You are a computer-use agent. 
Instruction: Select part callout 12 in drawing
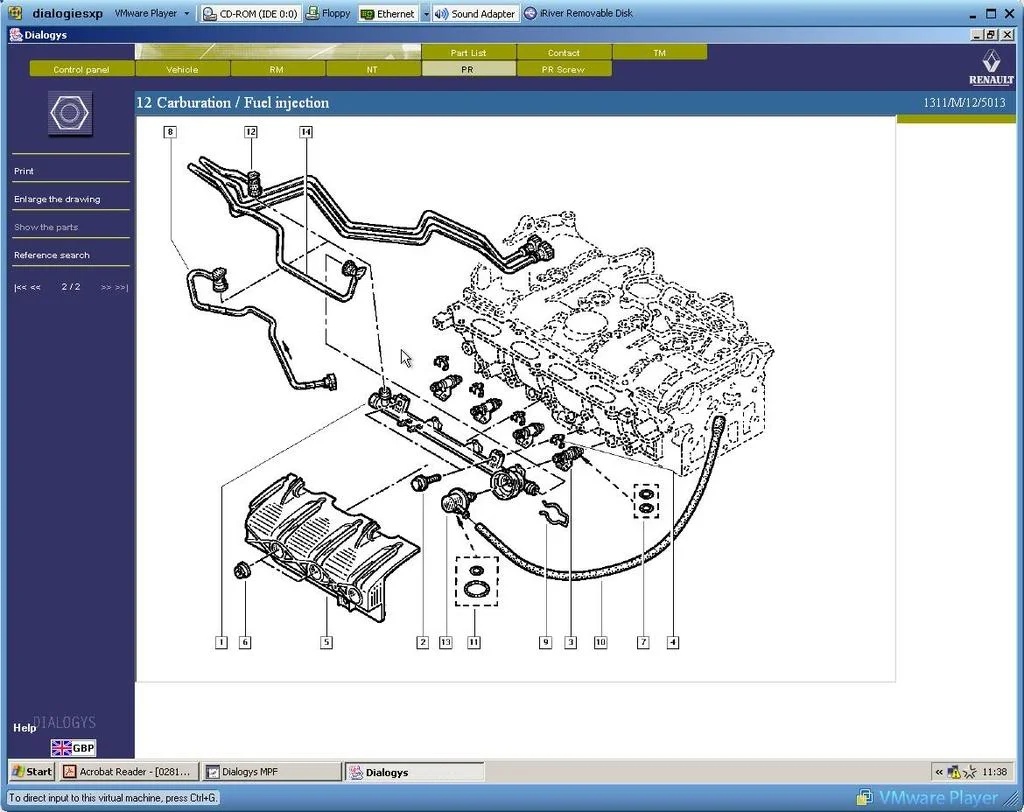[x=251, y=132]
